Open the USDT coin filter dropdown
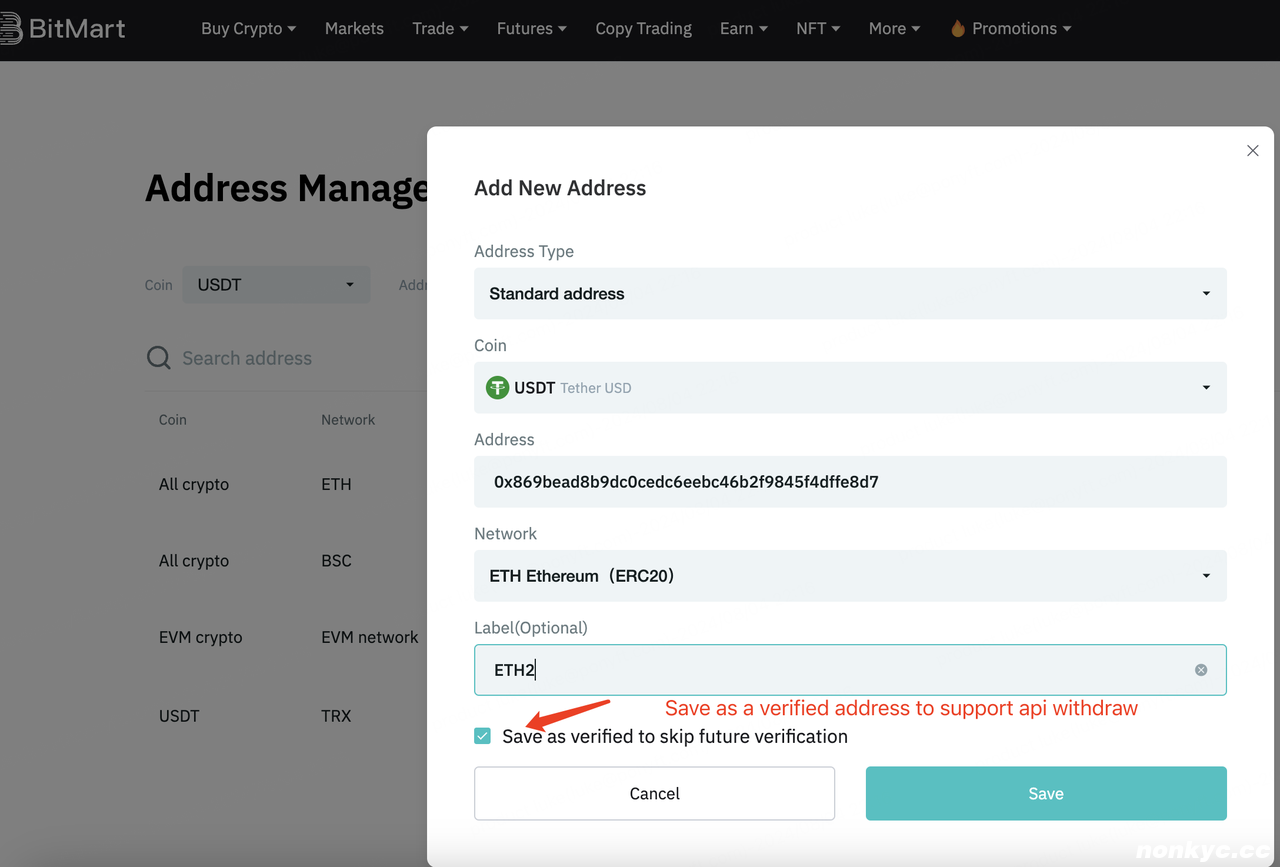 (276, 285)
